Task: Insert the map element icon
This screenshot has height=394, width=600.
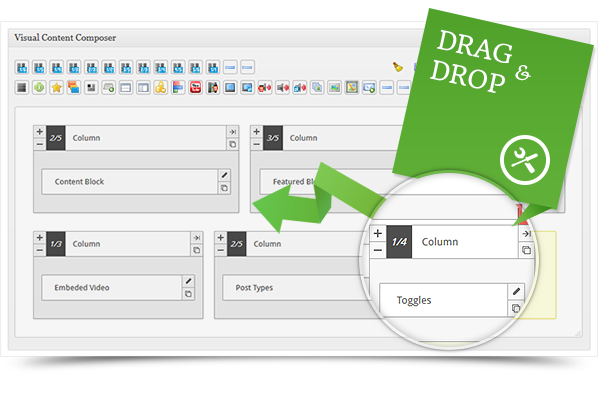Action: [x=352, y=88]
